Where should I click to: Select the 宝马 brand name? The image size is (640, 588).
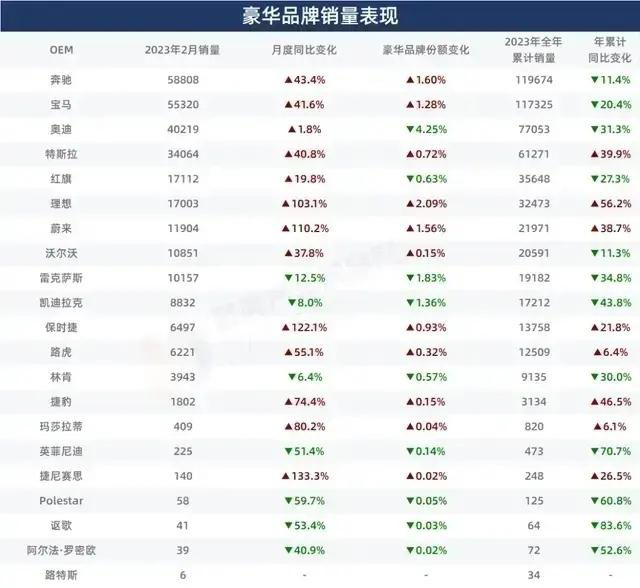[61, 105]
